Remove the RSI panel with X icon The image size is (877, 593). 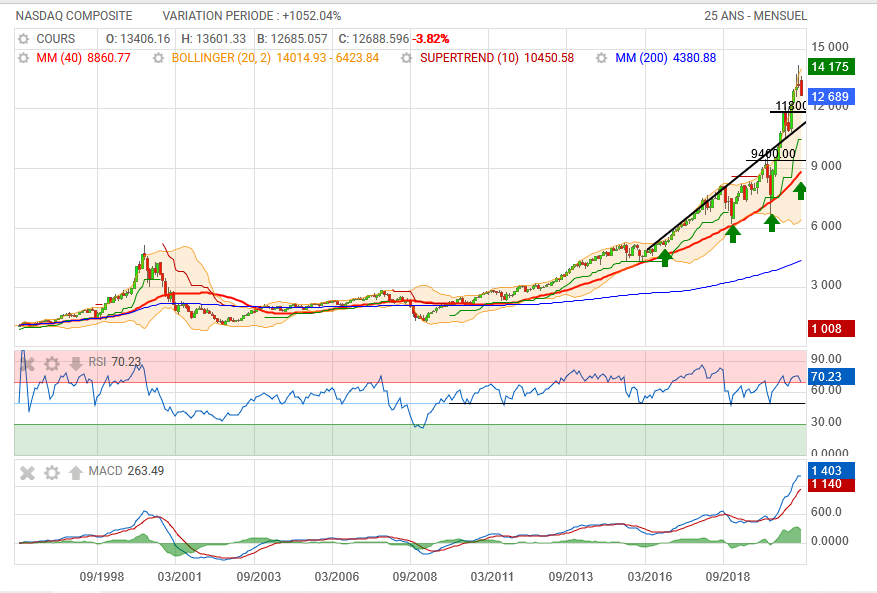pos(27,364)
